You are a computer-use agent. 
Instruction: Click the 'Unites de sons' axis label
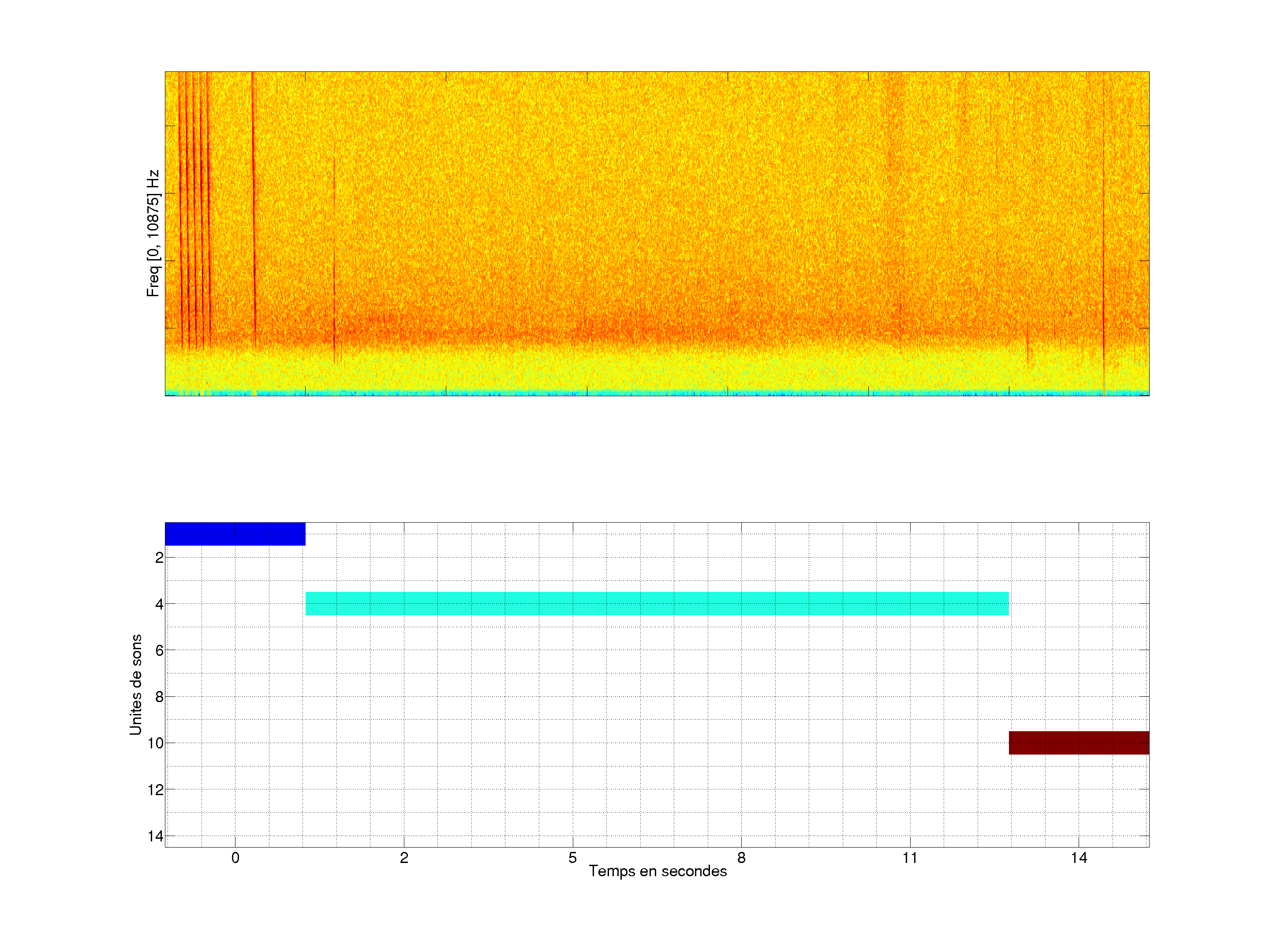[135, 684]
